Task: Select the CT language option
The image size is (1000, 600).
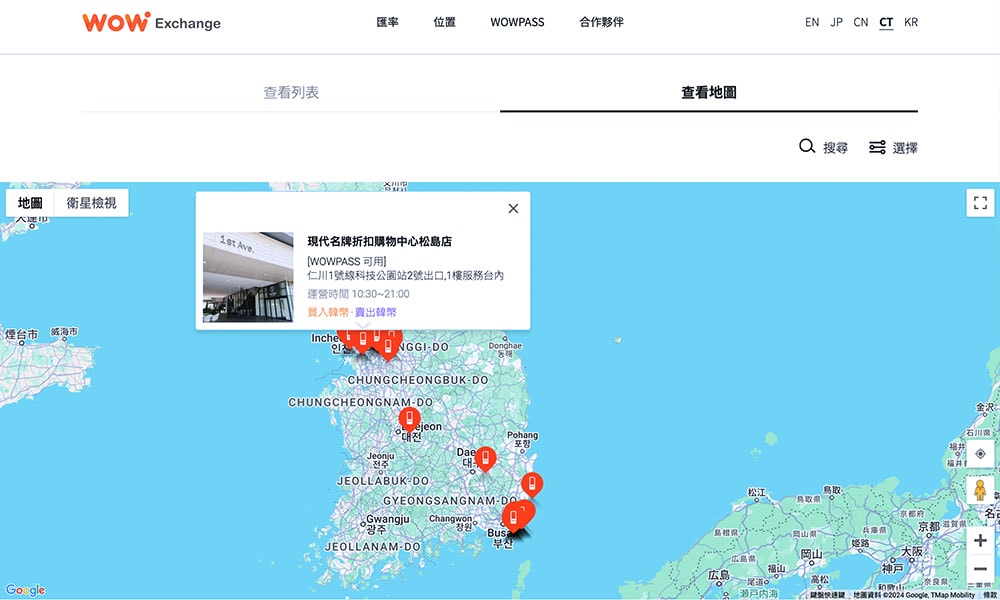Action: tap(886, 22)
